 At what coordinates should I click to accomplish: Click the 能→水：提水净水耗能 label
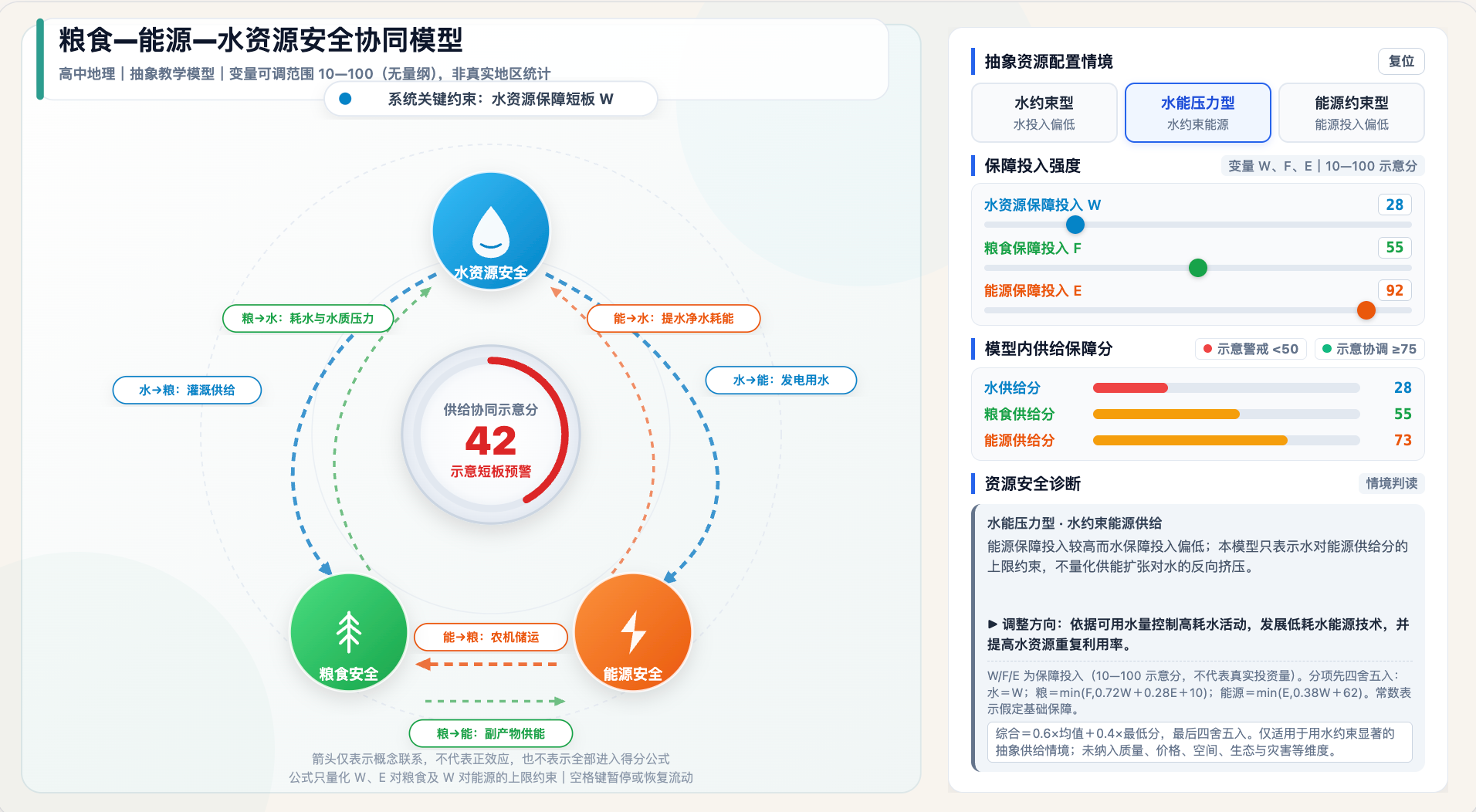coord(673,318)
